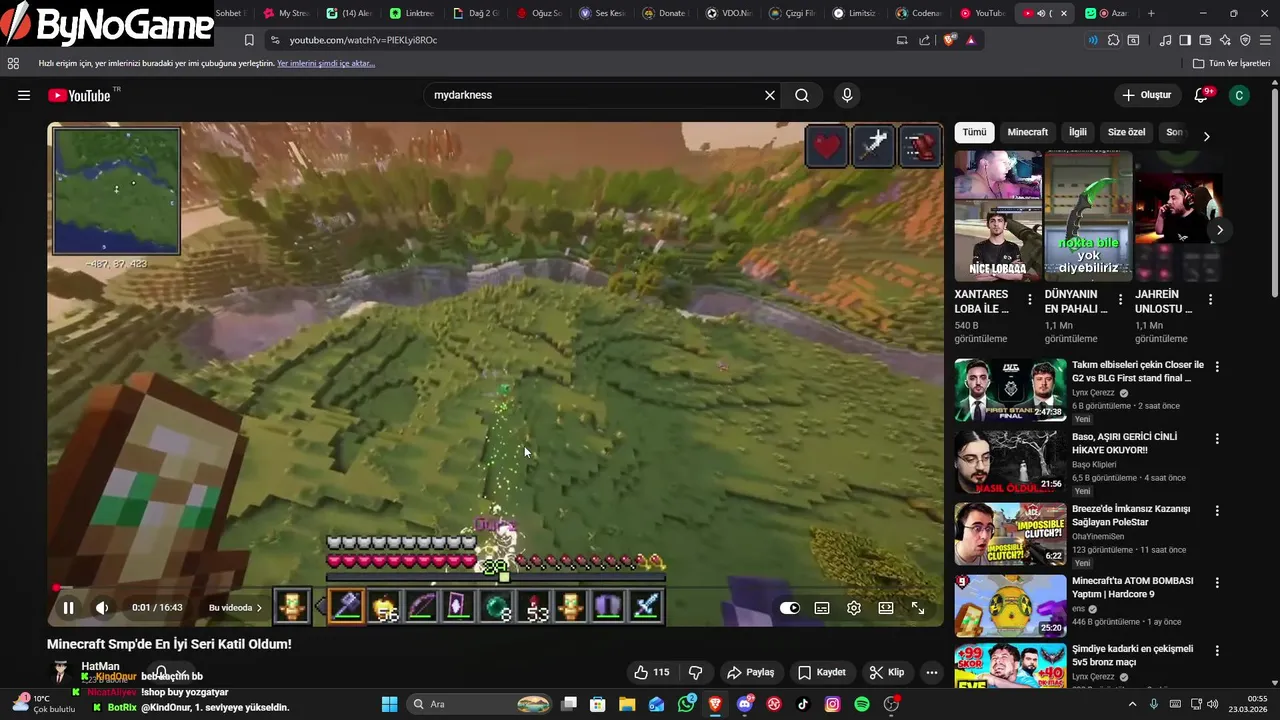Create a clip with Klip
The height and width of the screenshot is (720, 1280).
coord(887,672)
